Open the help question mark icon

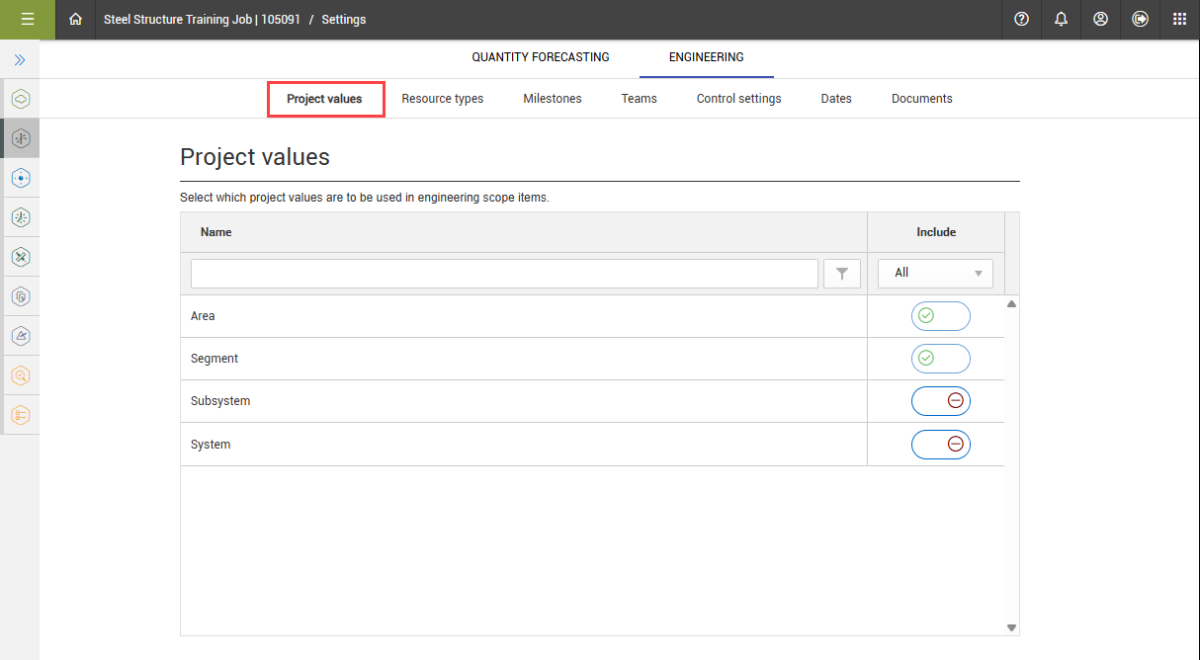tap(1021, 19)
